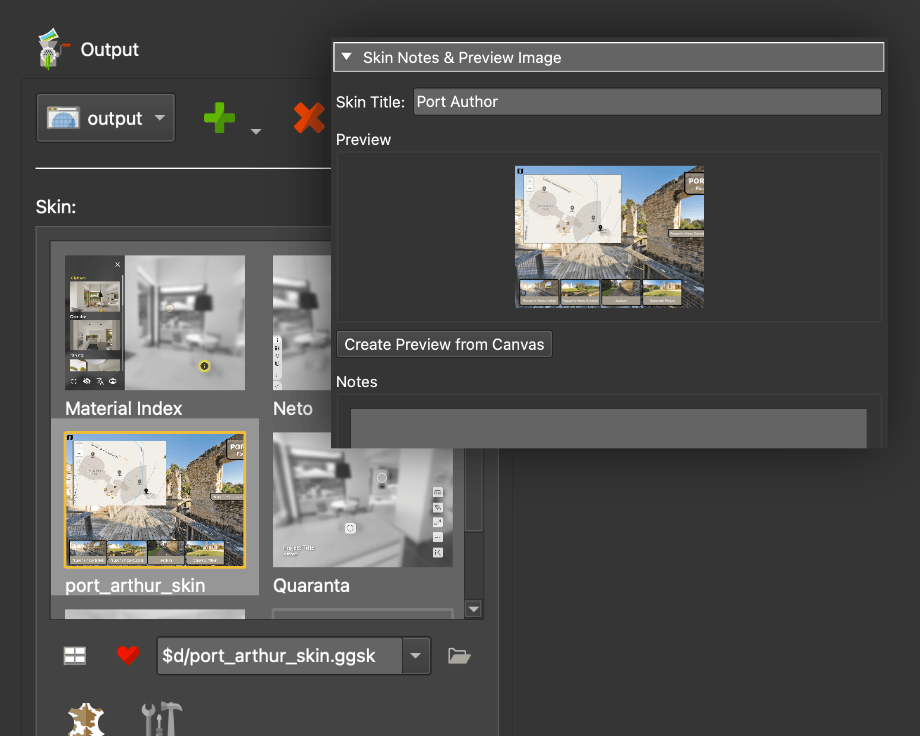Click the skin list scroll down arrow
920x736 pixels.
point(474,608)
